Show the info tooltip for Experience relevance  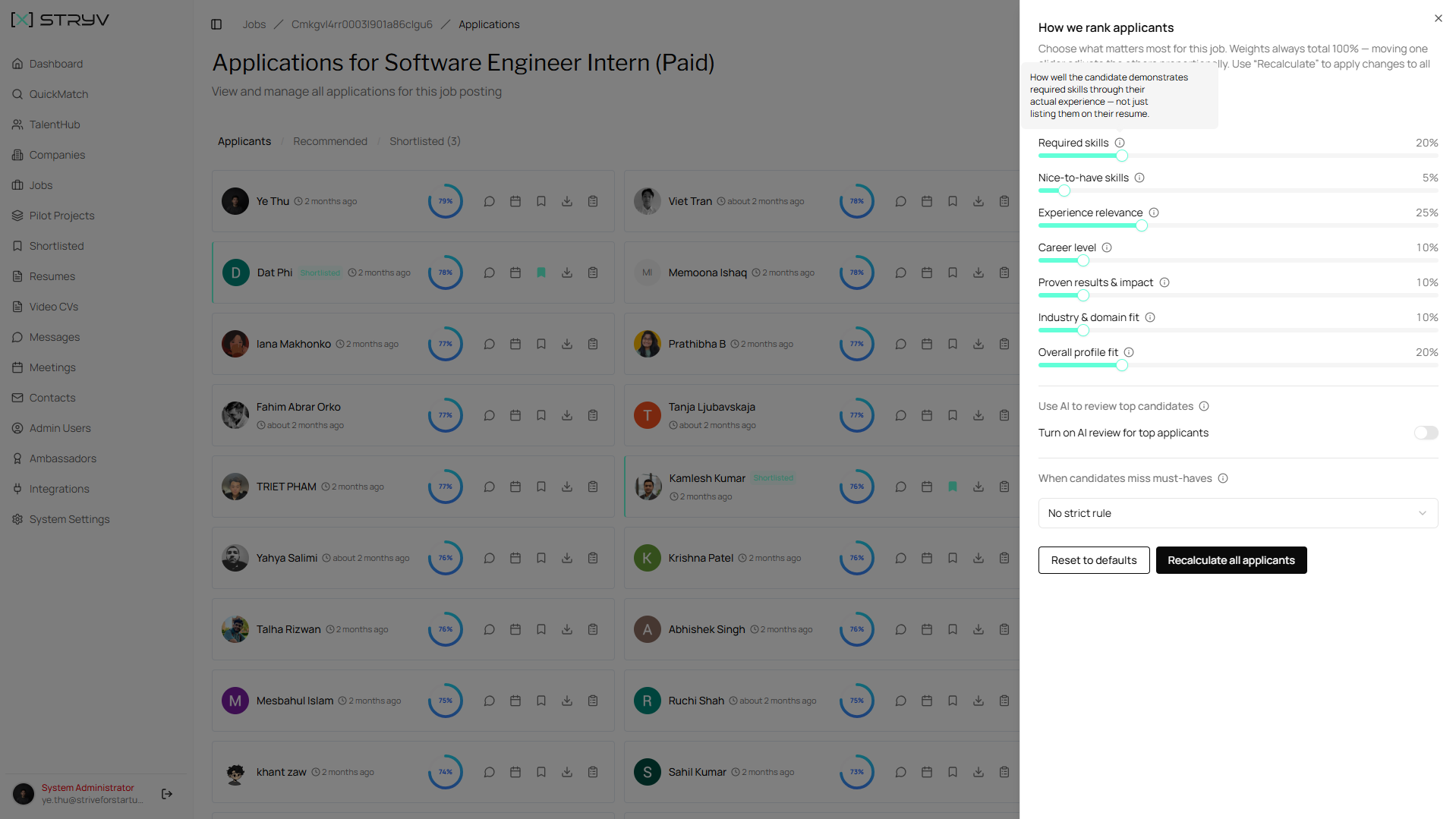coord(1154,213)
